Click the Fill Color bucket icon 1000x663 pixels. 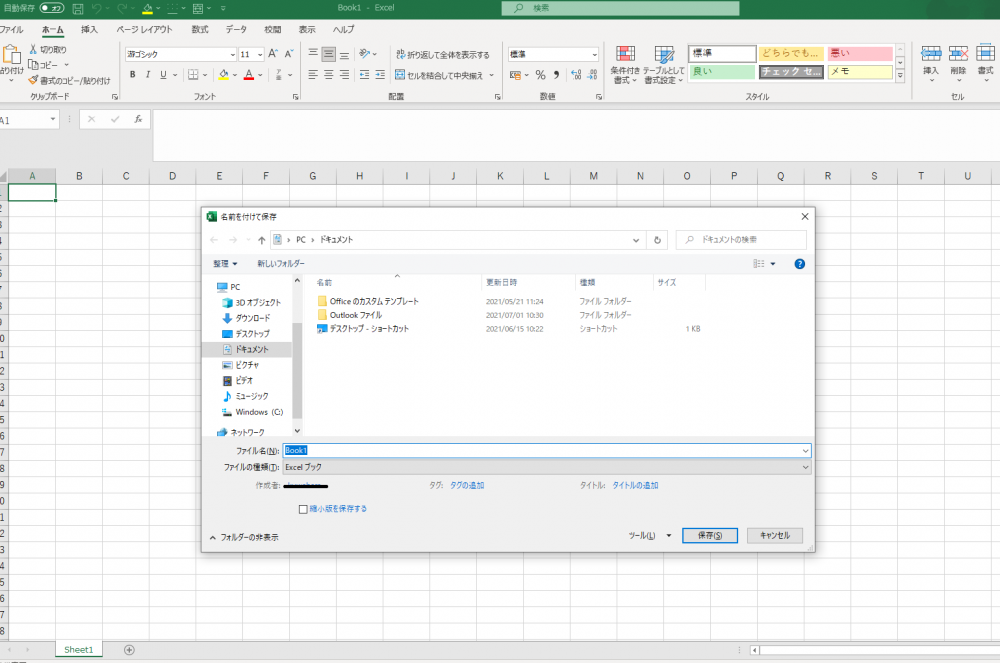point(224,75)
